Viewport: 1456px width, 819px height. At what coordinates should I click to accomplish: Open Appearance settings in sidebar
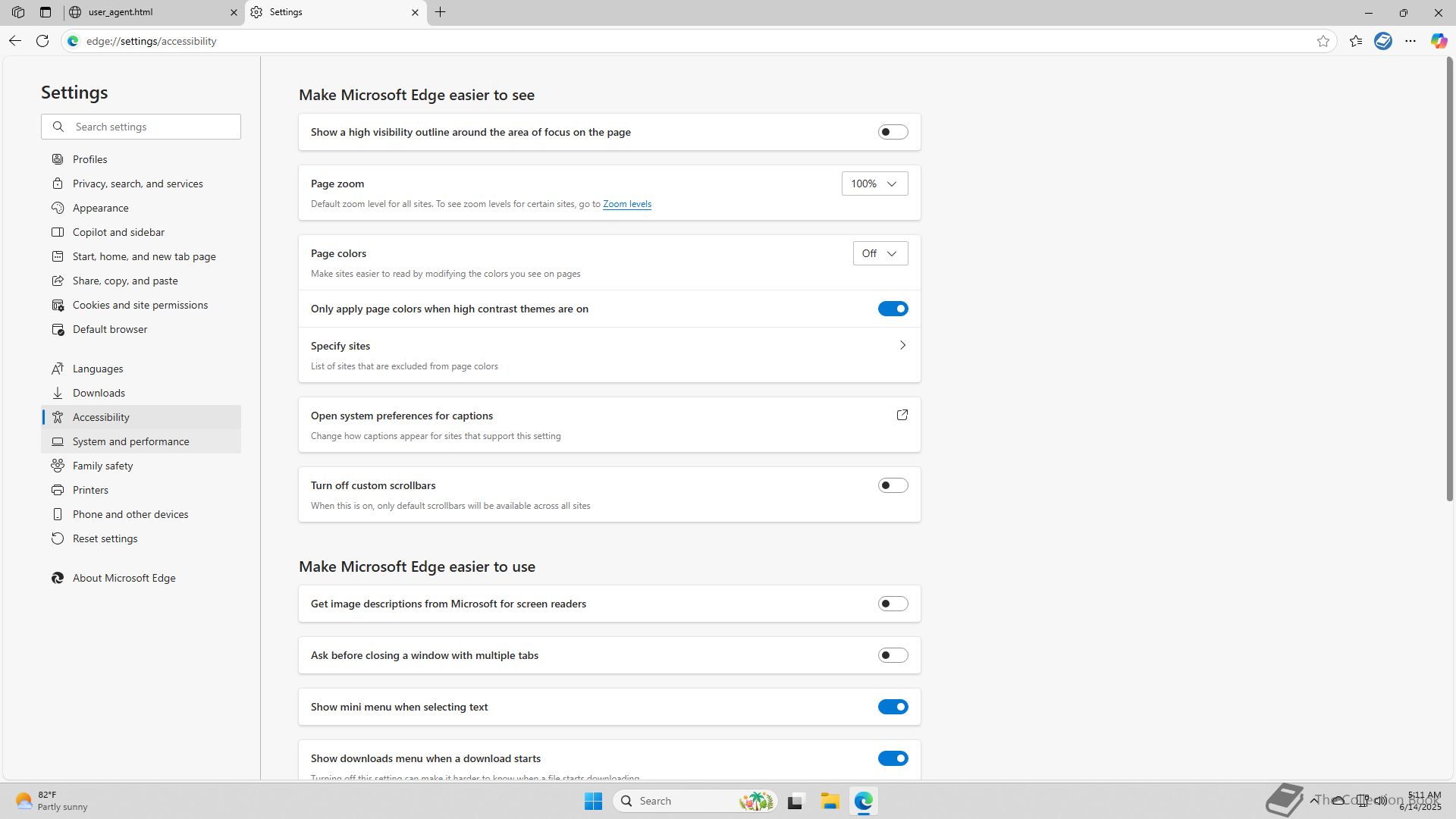(100, 208)
